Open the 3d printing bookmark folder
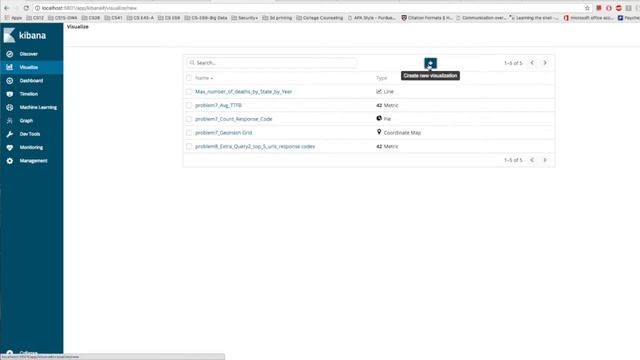 [277, 18]
